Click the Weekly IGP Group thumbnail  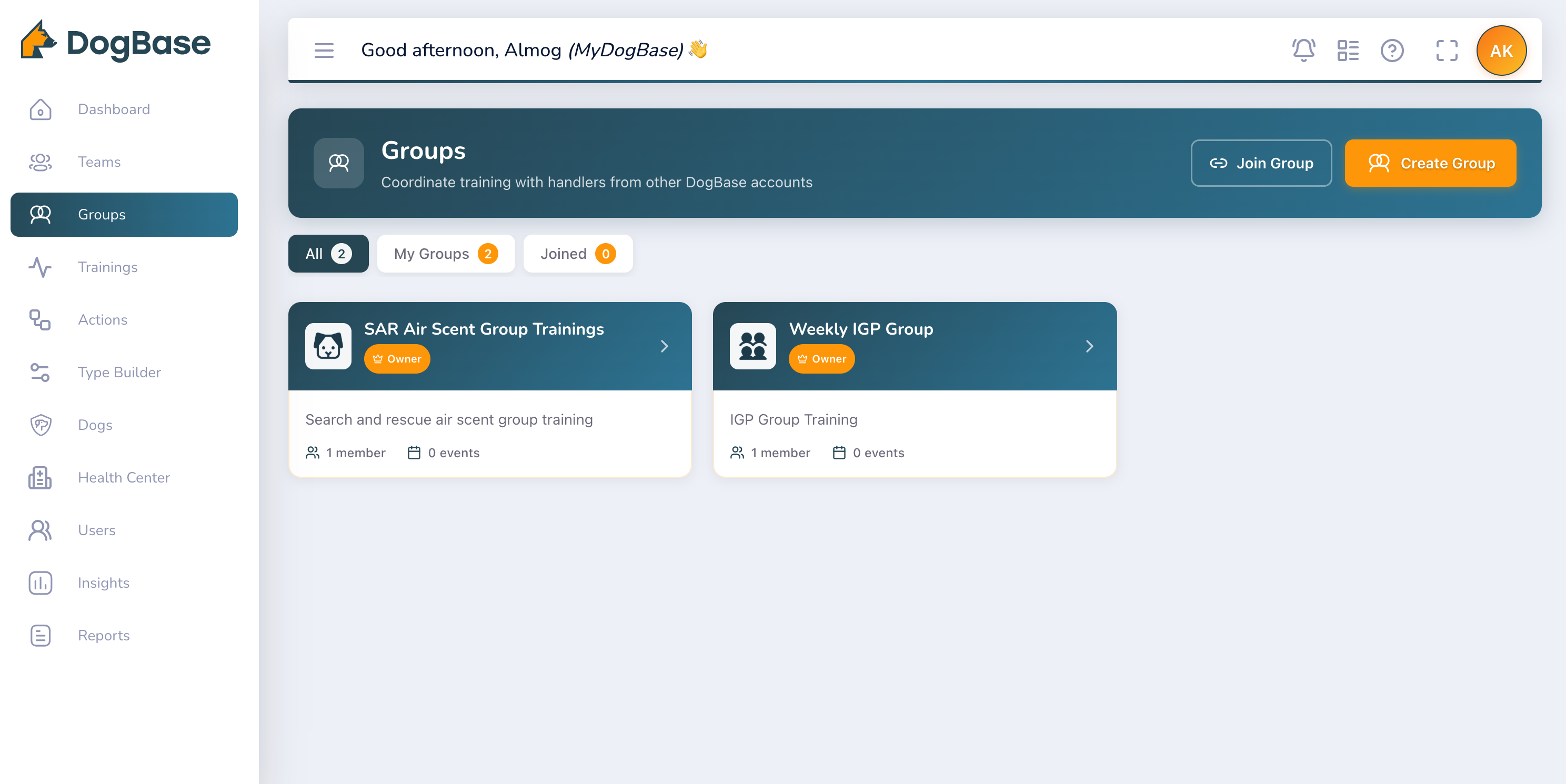pos(752,346)
